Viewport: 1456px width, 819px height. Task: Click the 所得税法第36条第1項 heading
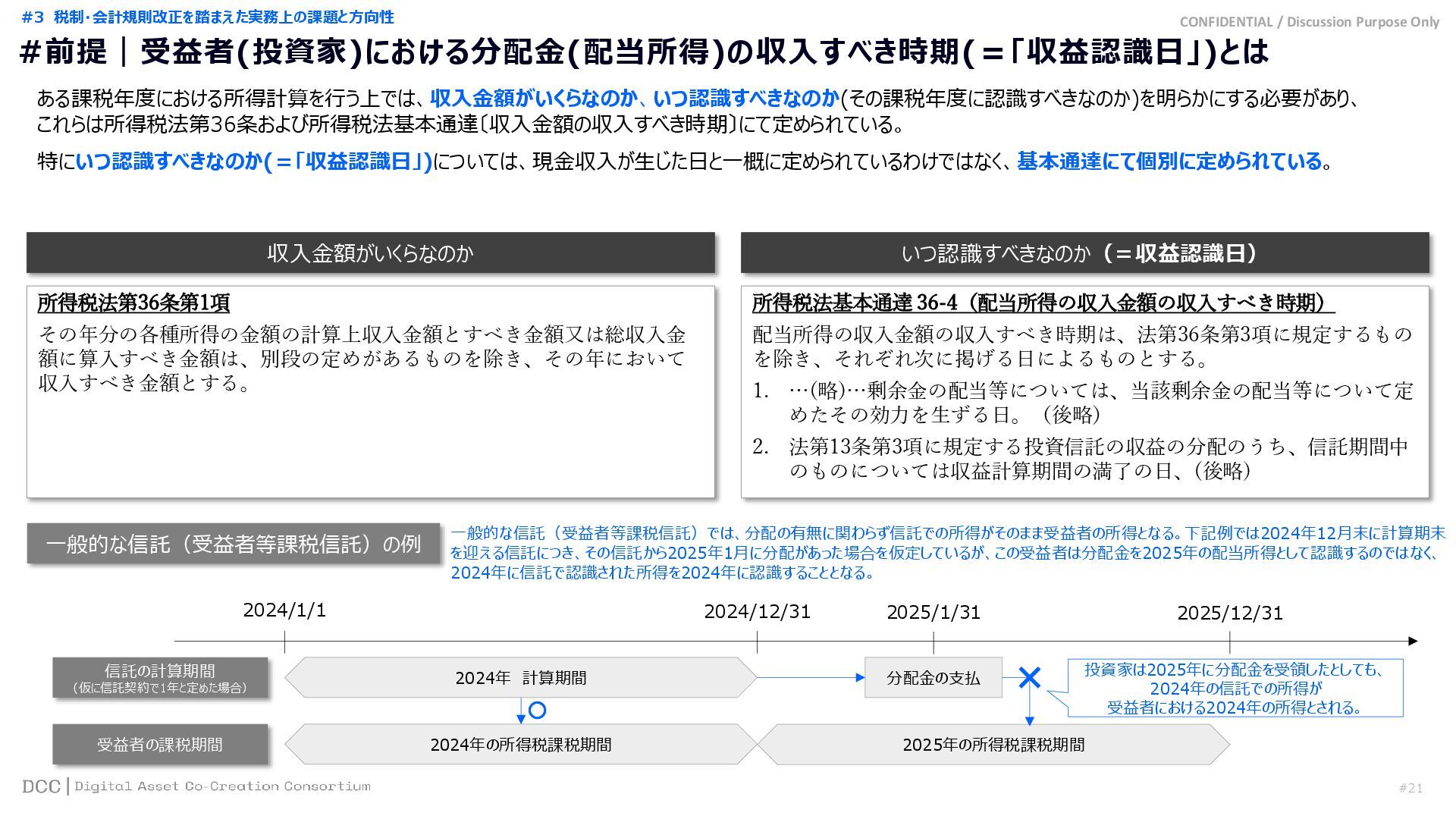133,303
